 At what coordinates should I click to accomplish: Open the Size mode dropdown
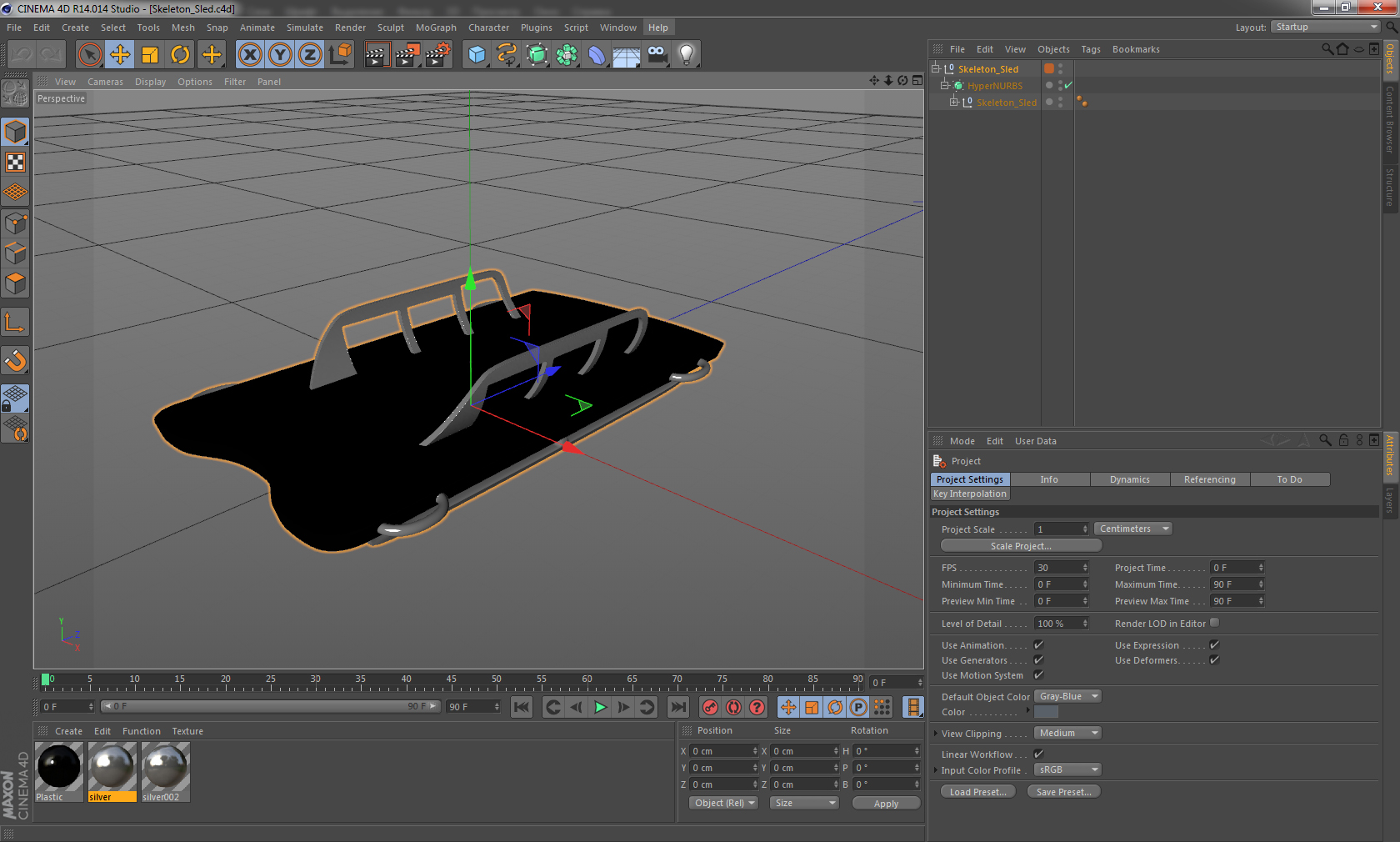click(803, 803)
